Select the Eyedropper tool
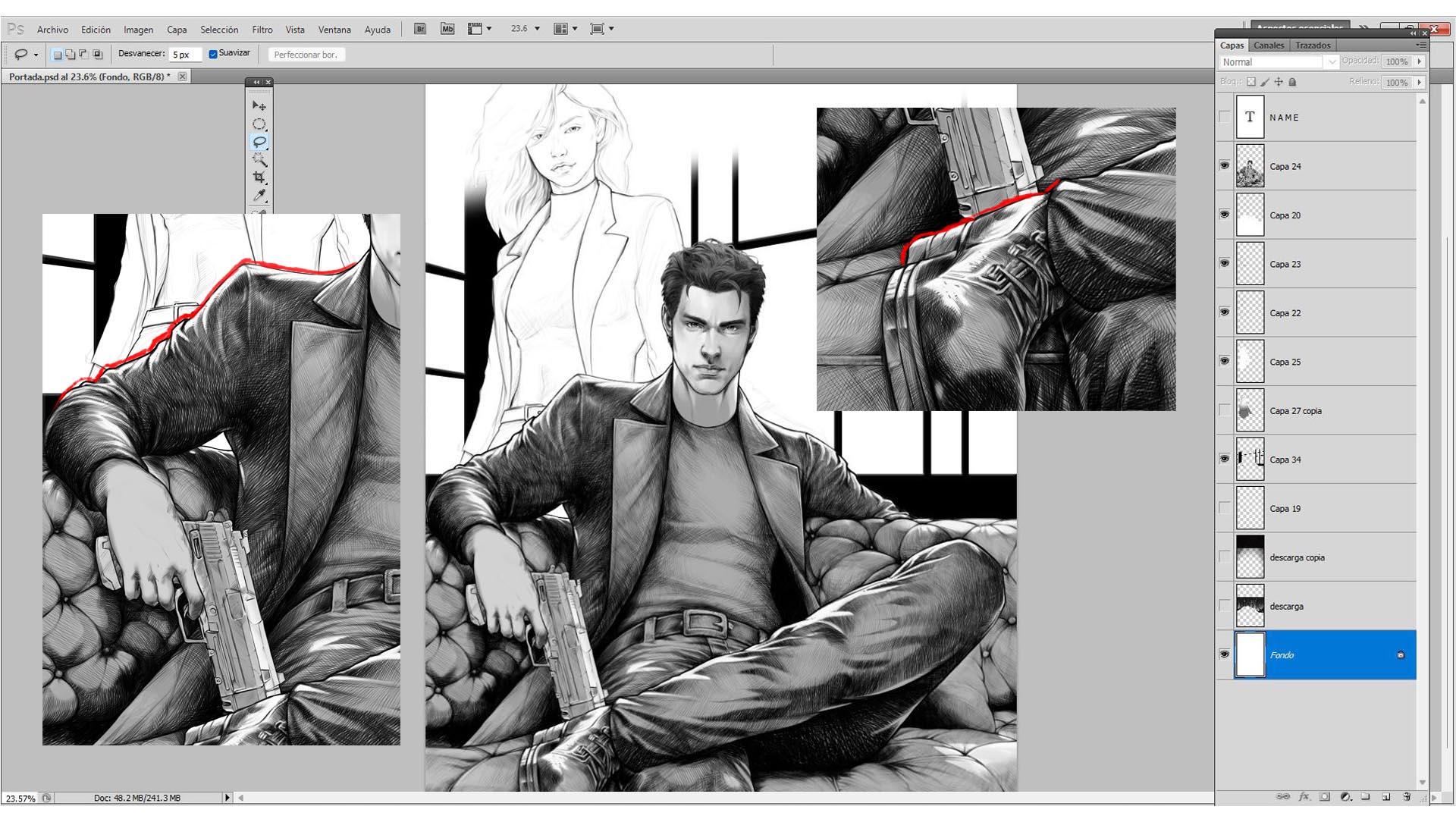Viewport: 1456px width, 819px height. click(259, 195)
